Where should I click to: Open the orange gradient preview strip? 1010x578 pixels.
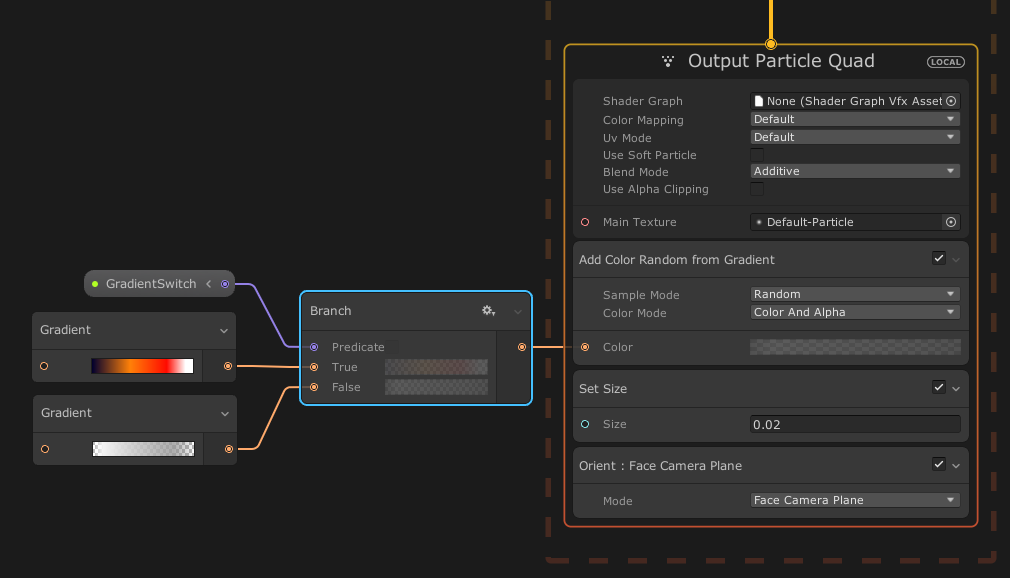tap(143, 366)
